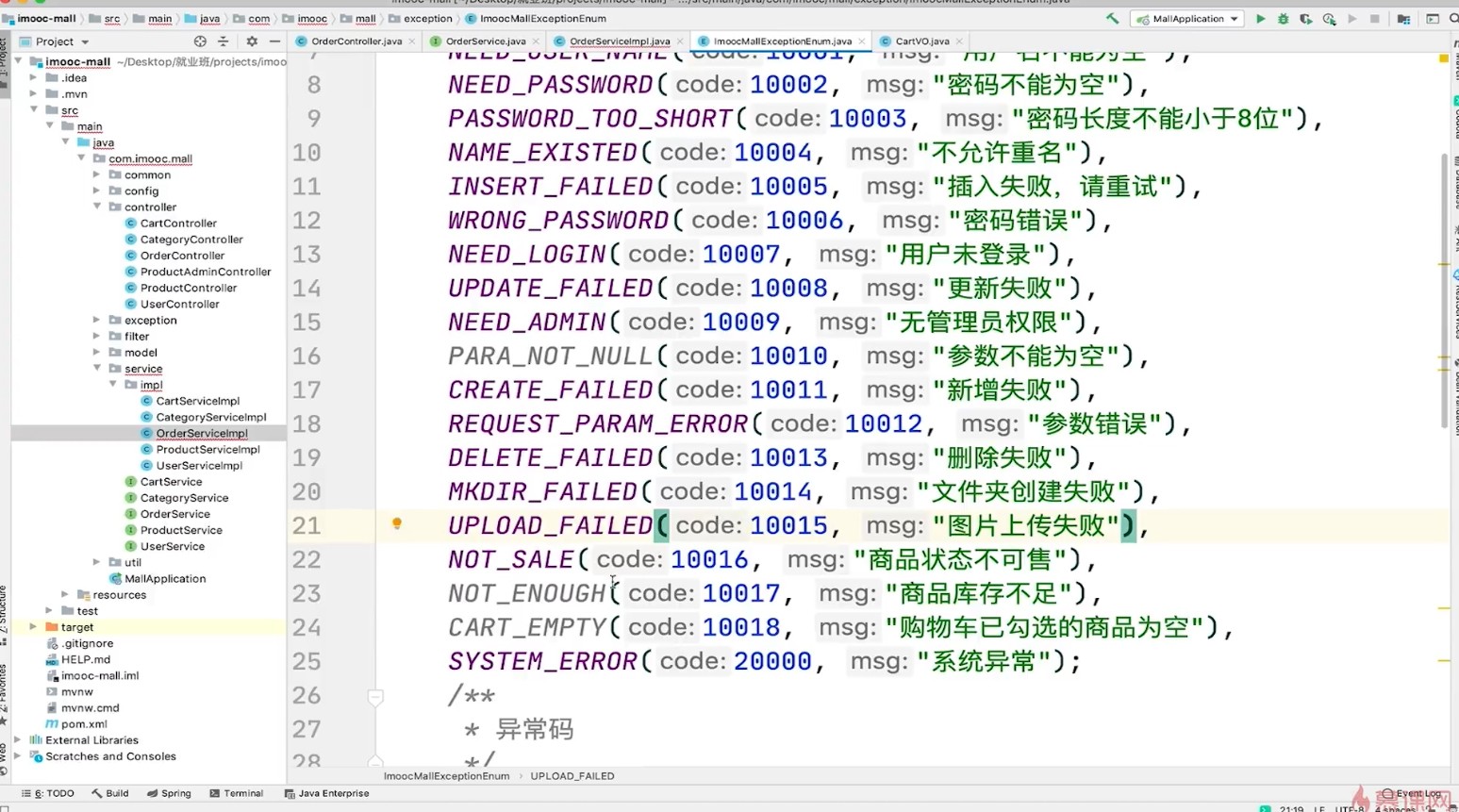Click UPLOAD_FAILED in editor breadcrumb
This screenshot has width=1459, height=812.
572,776
